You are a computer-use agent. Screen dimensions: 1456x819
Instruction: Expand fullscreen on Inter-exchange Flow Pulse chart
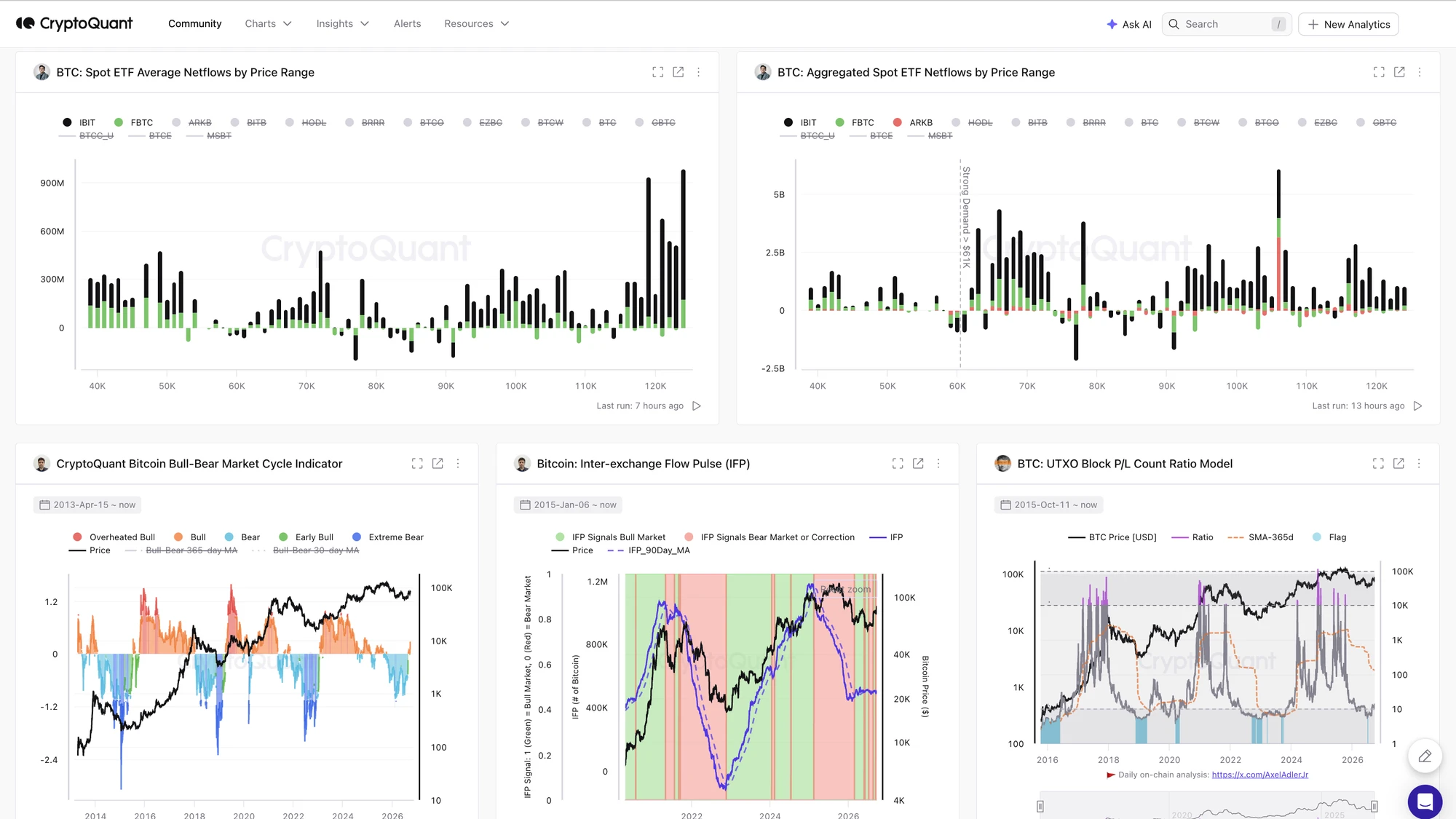pyautogui.click(x=898, y=464)
